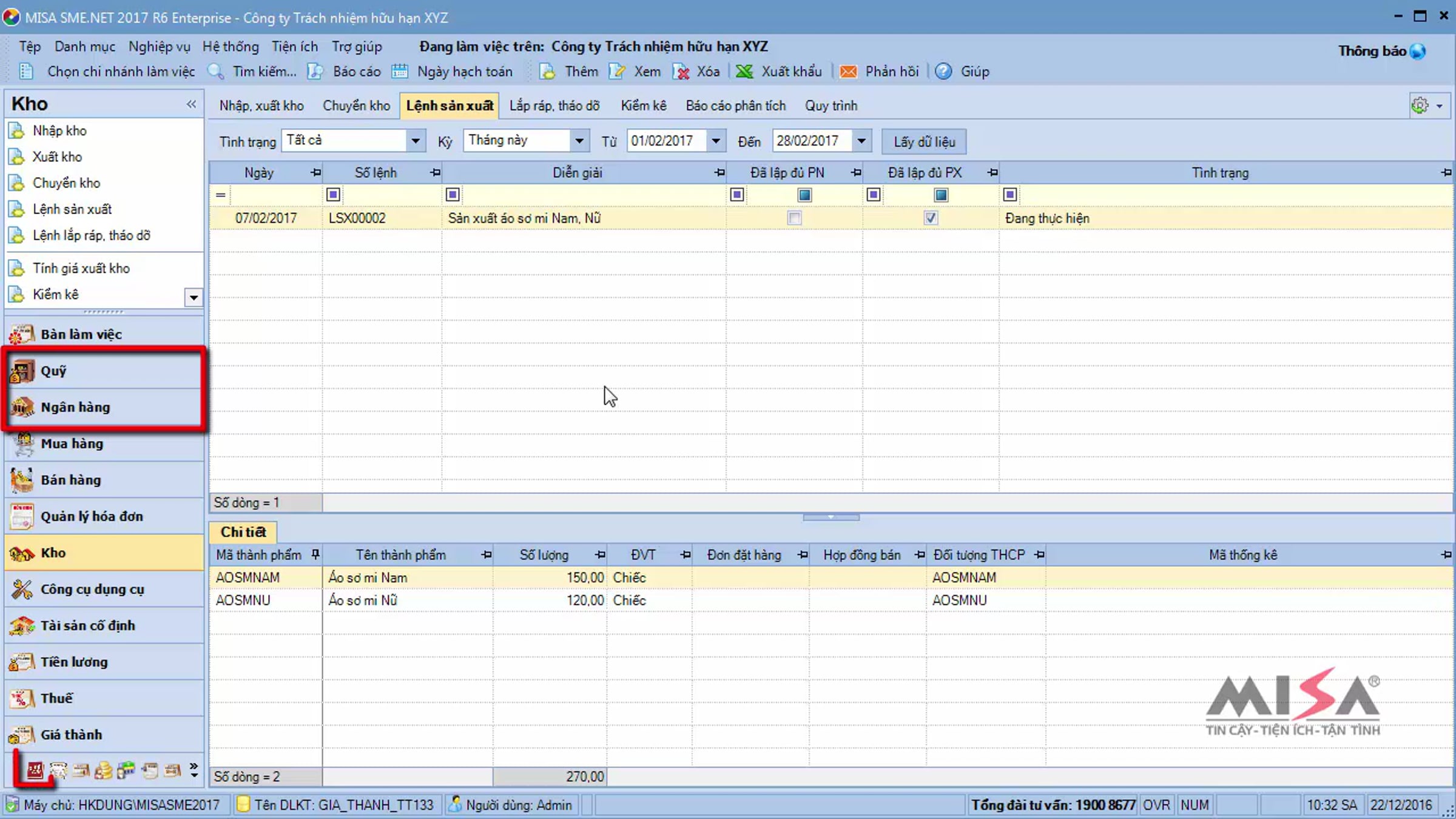Open the Bán hàng module

104,480
